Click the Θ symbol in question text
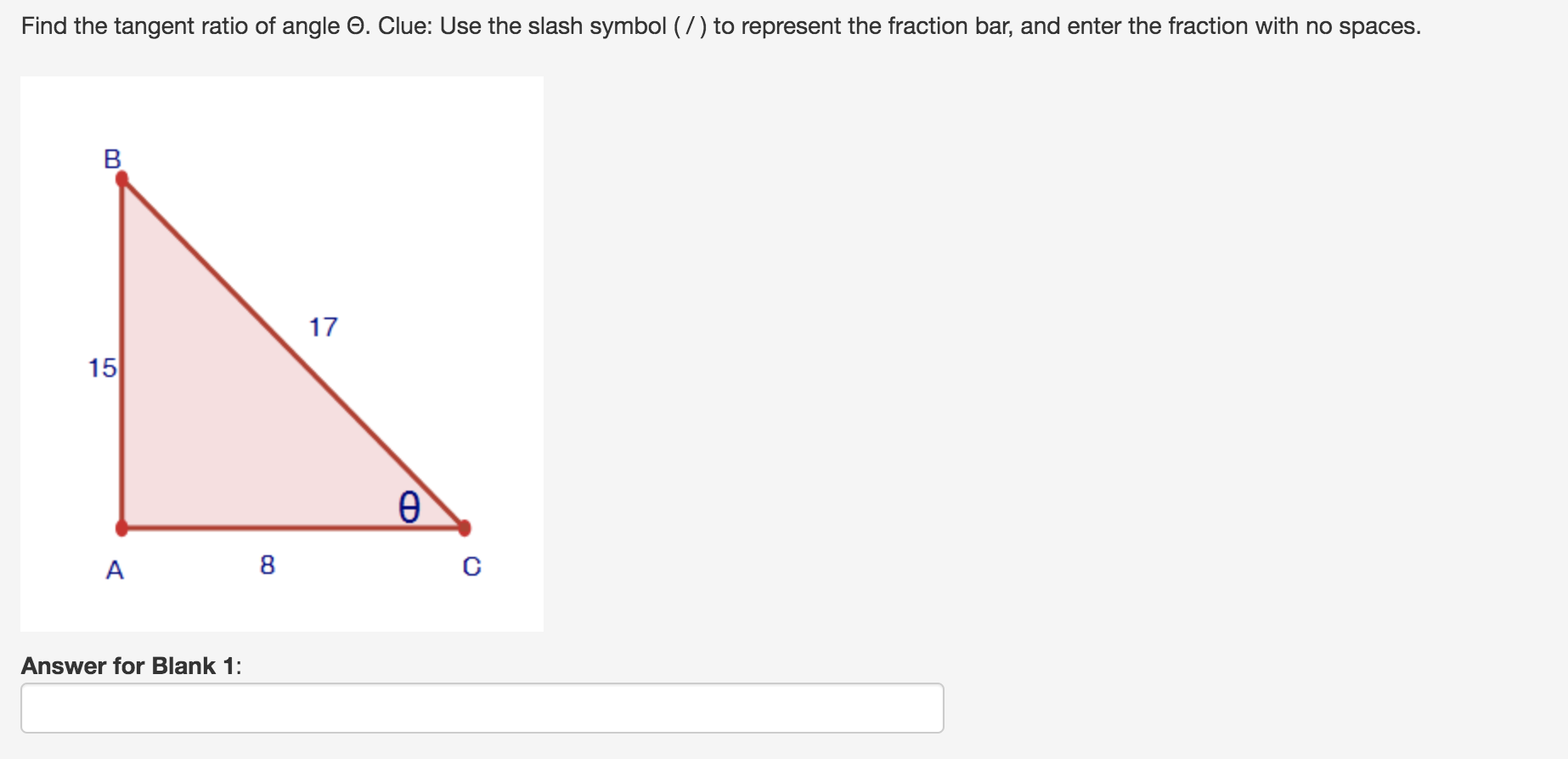Screen dimensions: 1568x759 pos(355,26)
